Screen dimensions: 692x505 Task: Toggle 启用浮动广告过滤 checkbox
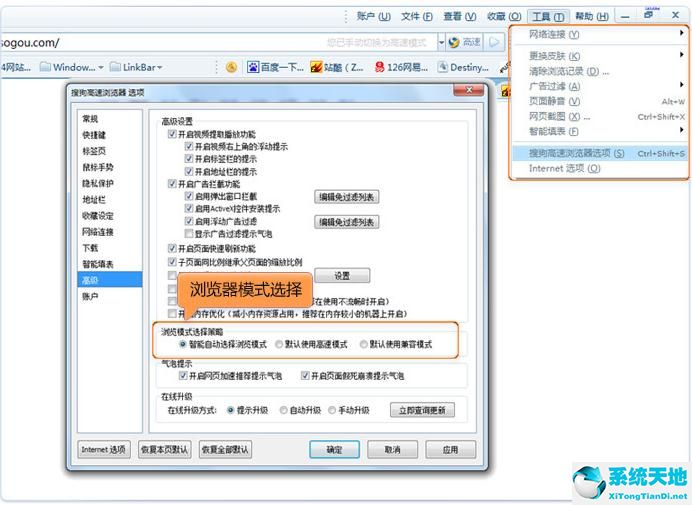click(189, 221)
